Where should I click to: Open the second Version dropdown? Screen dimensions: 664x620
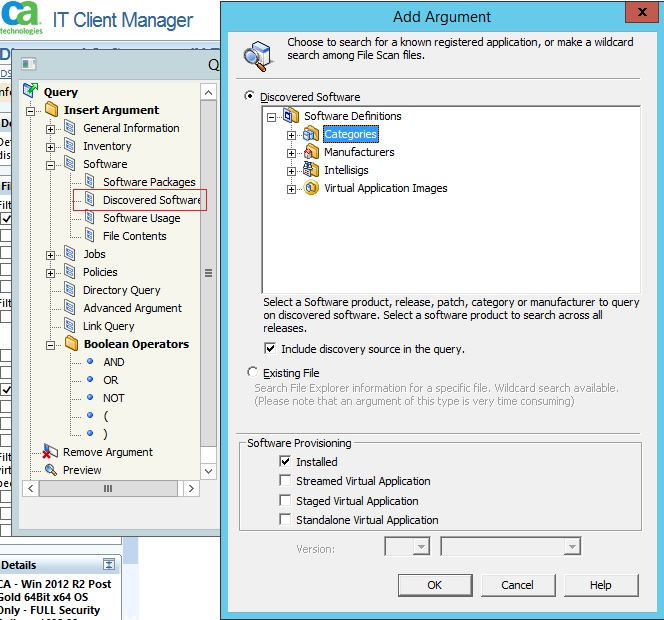coord(572,546)
